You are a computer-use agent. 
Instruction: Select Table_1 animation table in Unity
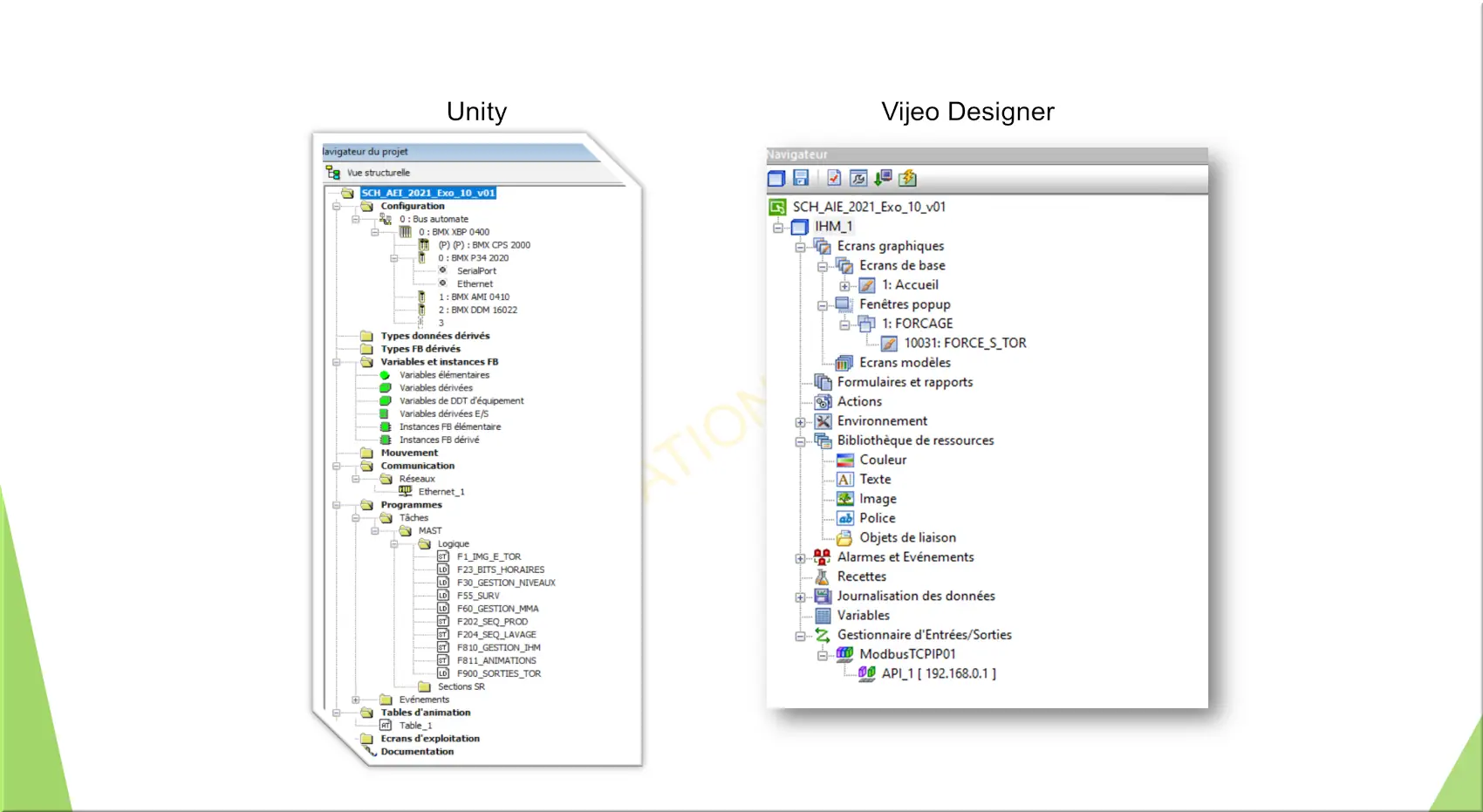click(415, 726)
